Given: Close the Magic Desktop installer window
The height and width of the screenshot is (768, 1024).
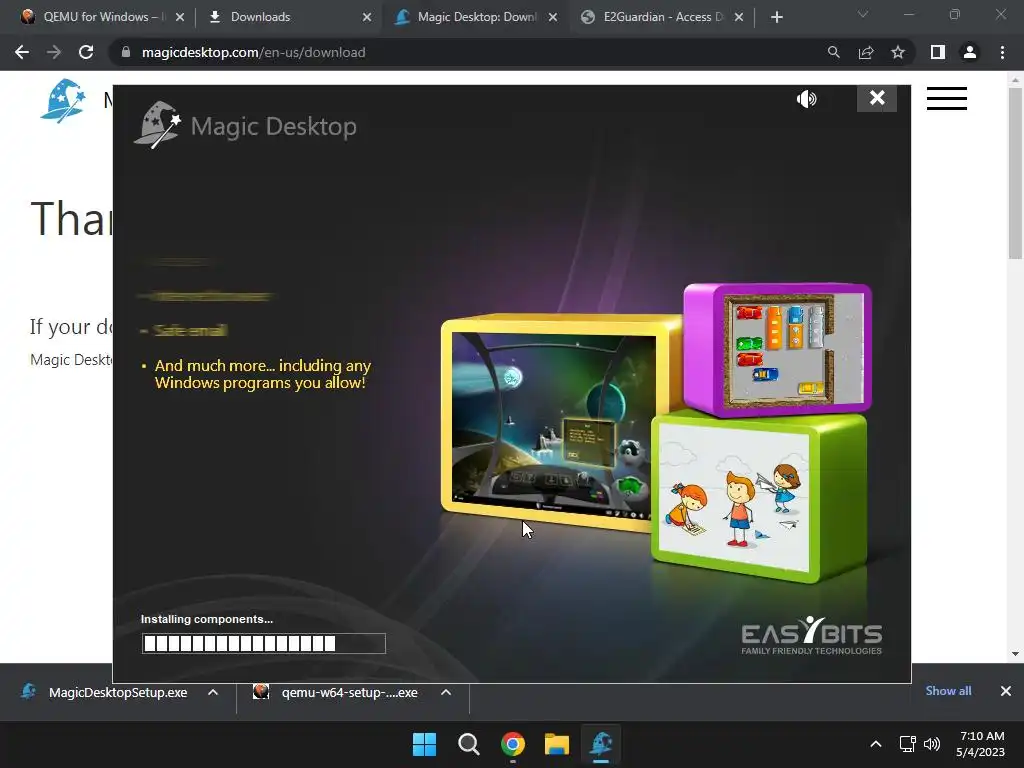Looking at the screenshot, I should pyautogui.click(x=876, y=98).
